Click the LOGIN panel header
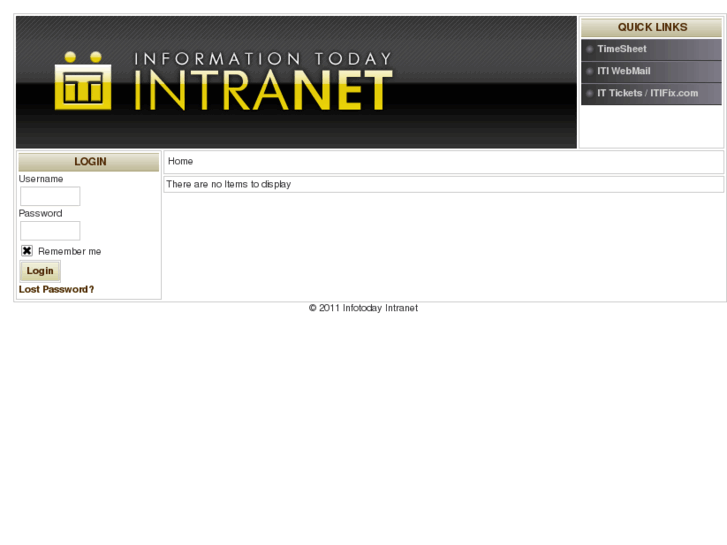This screenshot has height=545, width=727. coord(89,162)
